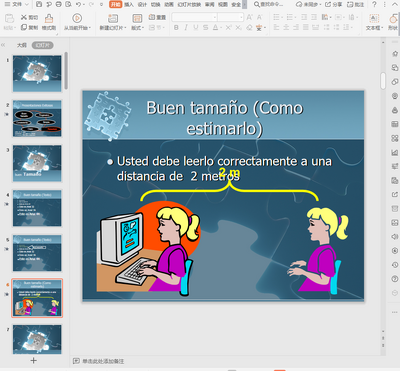Select the 开始 (Home) ribbon tab

(116, 5)
